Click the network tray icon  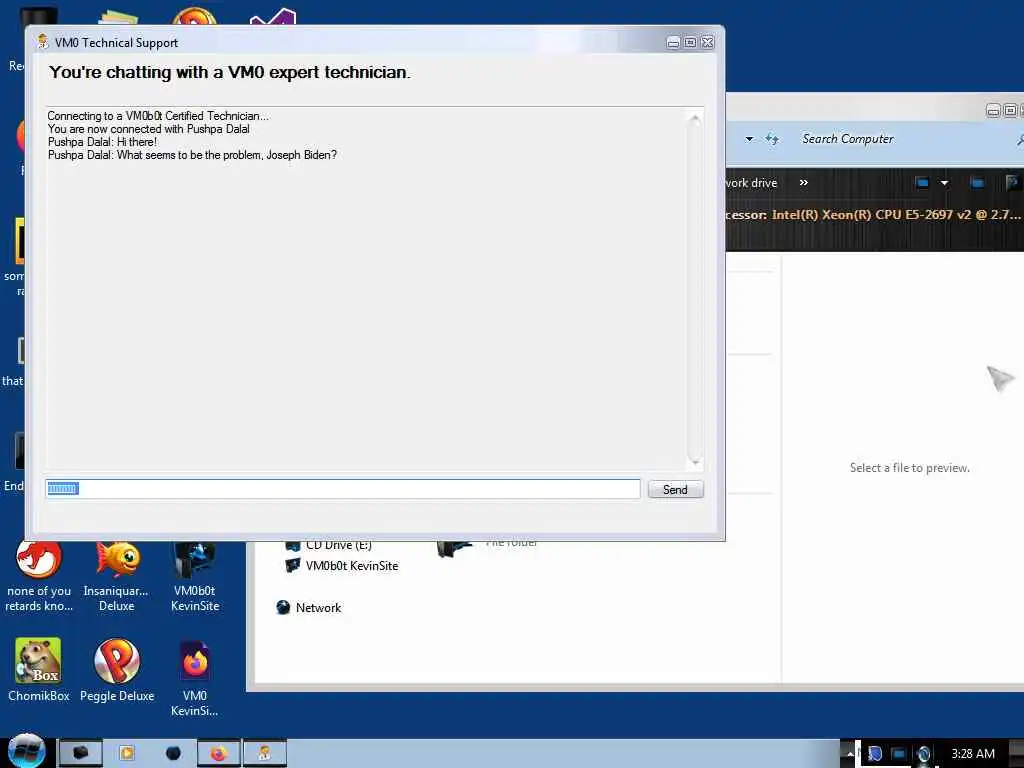pyautogui.click(x=899, y=754)
